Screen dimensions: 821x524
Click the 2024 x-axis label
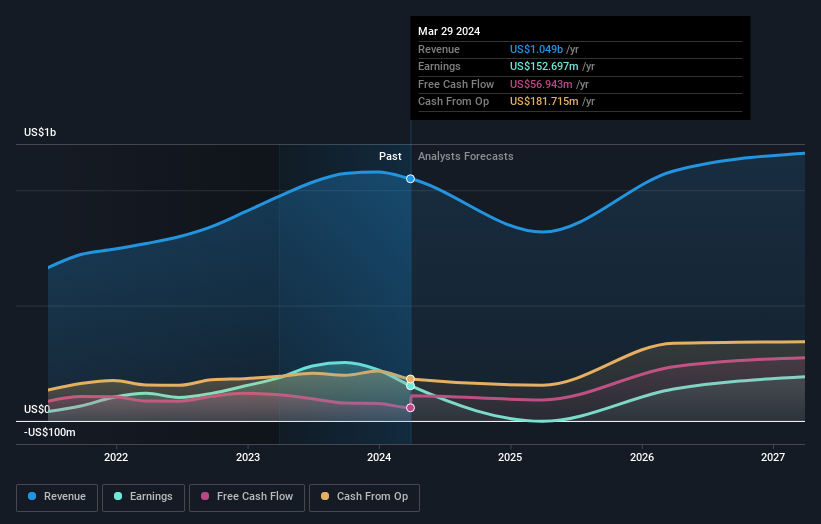(x=379, y=457)
